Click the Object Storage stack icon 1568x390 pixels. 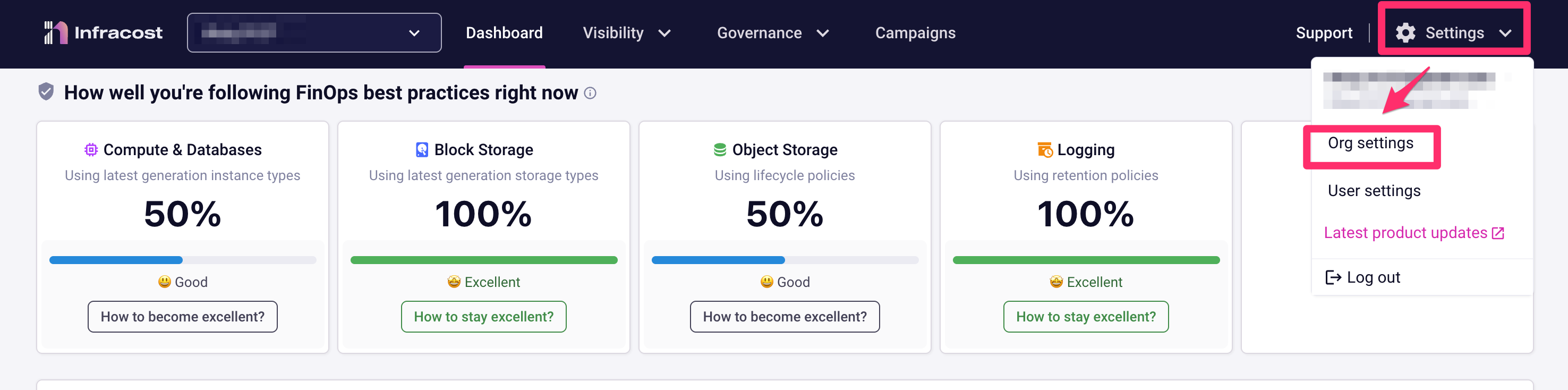coord(720,150)
